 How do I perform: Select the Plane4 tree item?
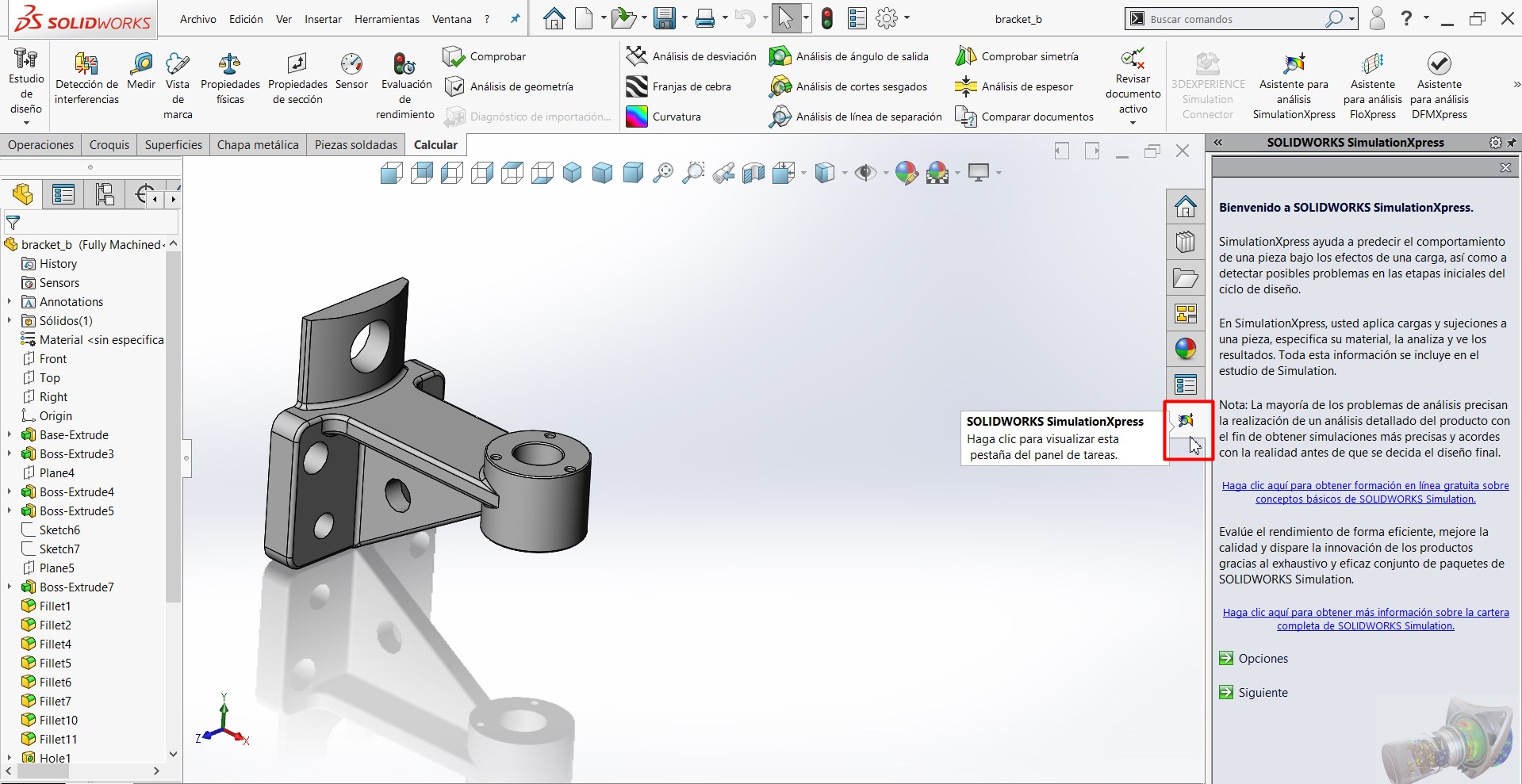tap(48, 472)
